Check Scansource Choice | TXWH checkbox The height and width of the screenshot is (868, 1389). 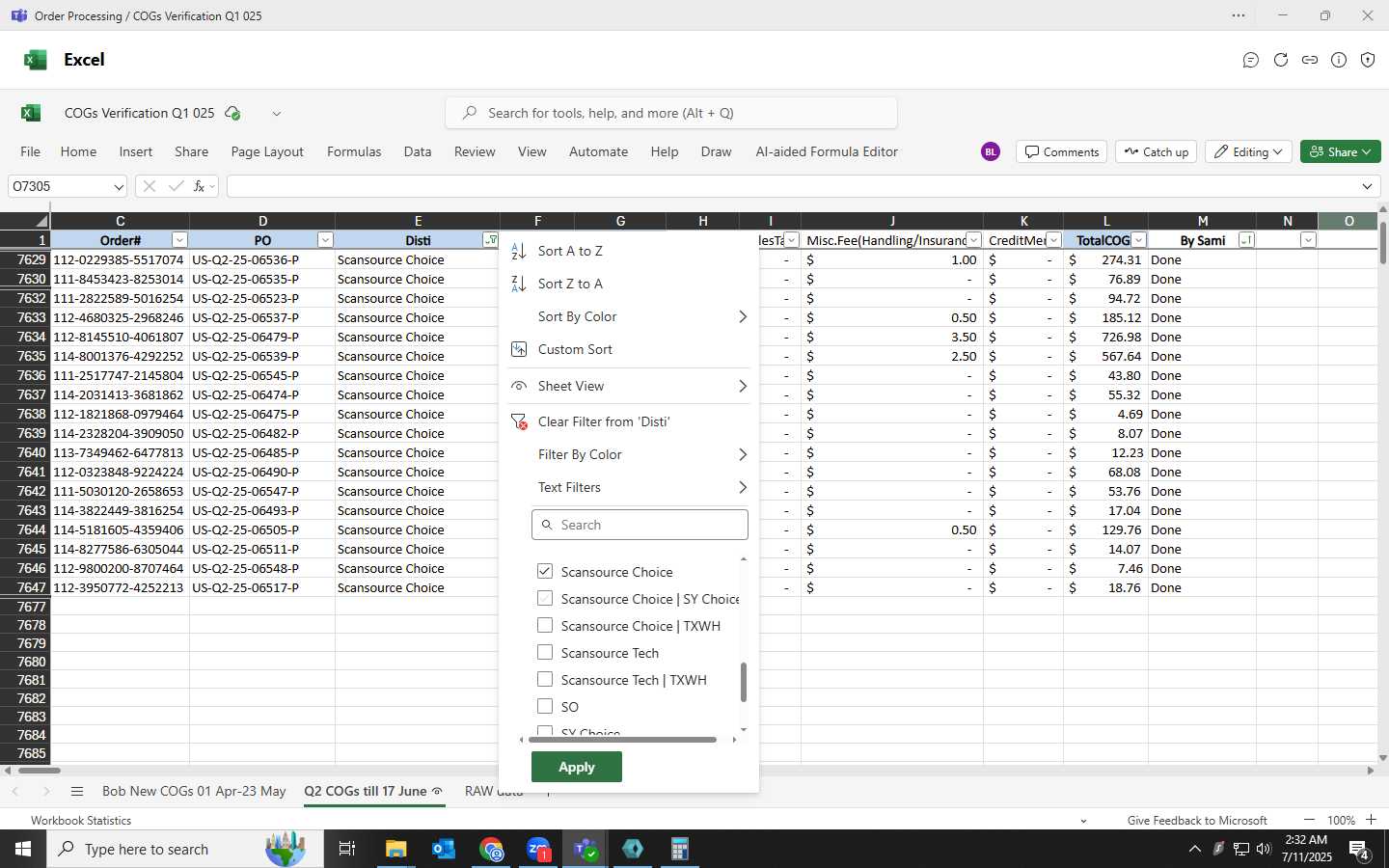pyautogui.click(x=545, y=625)
